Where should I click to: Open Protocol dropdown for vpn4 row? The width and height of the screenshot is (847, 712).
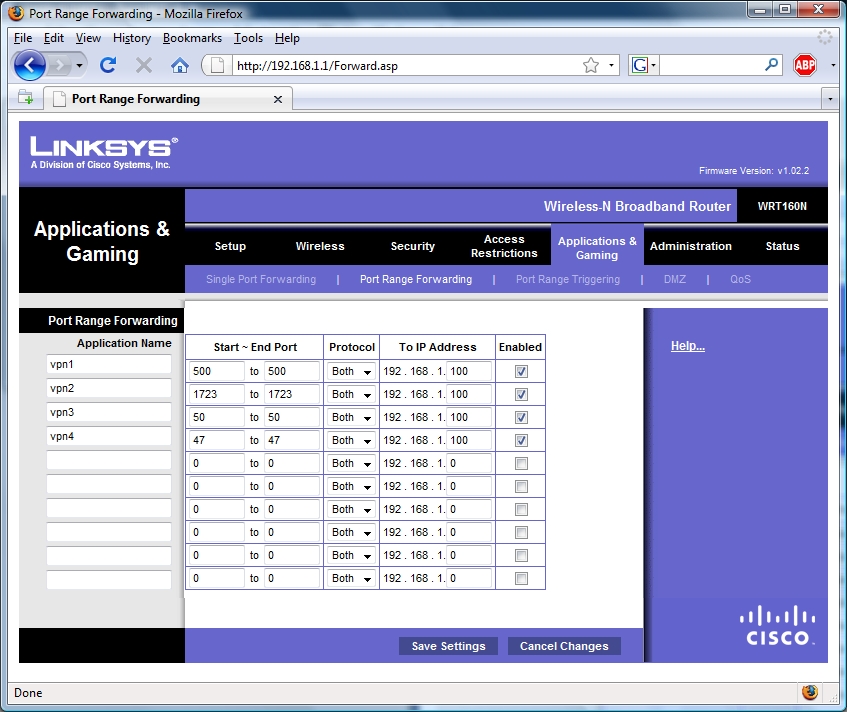[x=351, y=440]
